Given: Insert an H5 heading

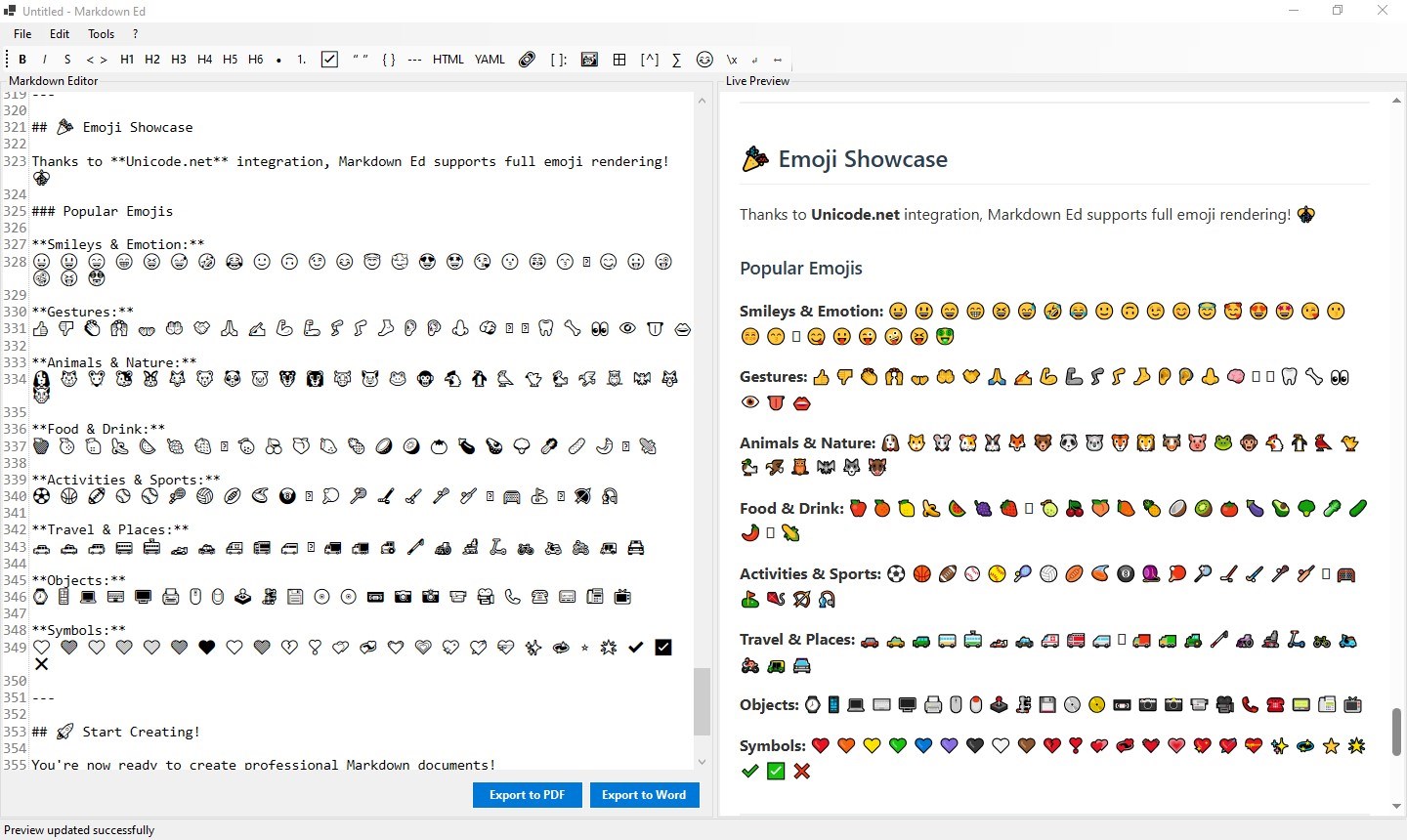Looking at the screenshot, I should [230, 60].
